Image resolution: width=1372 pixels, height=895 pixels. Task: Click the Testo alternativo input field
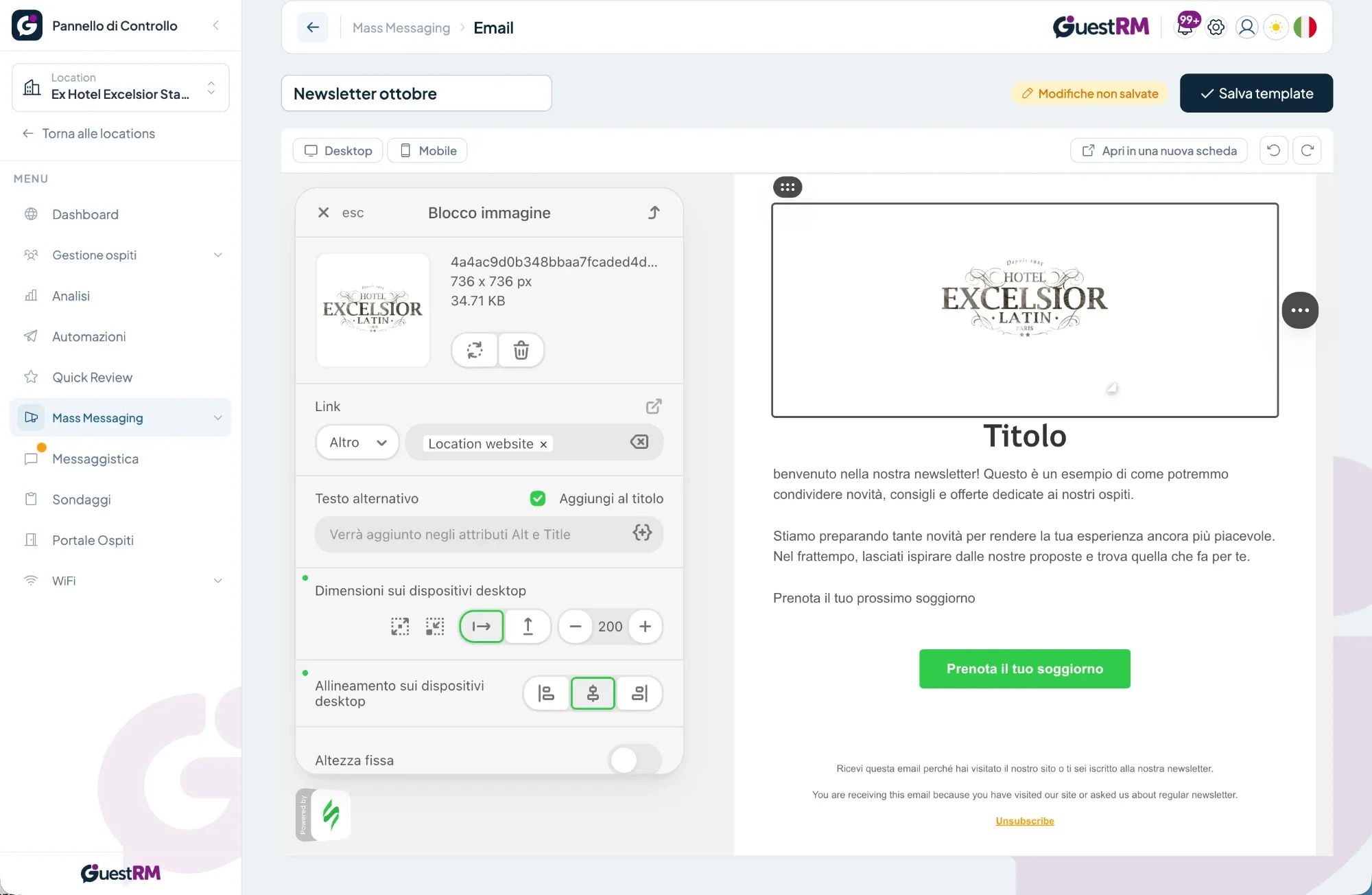pyautogui.click(x=488, y=534)
